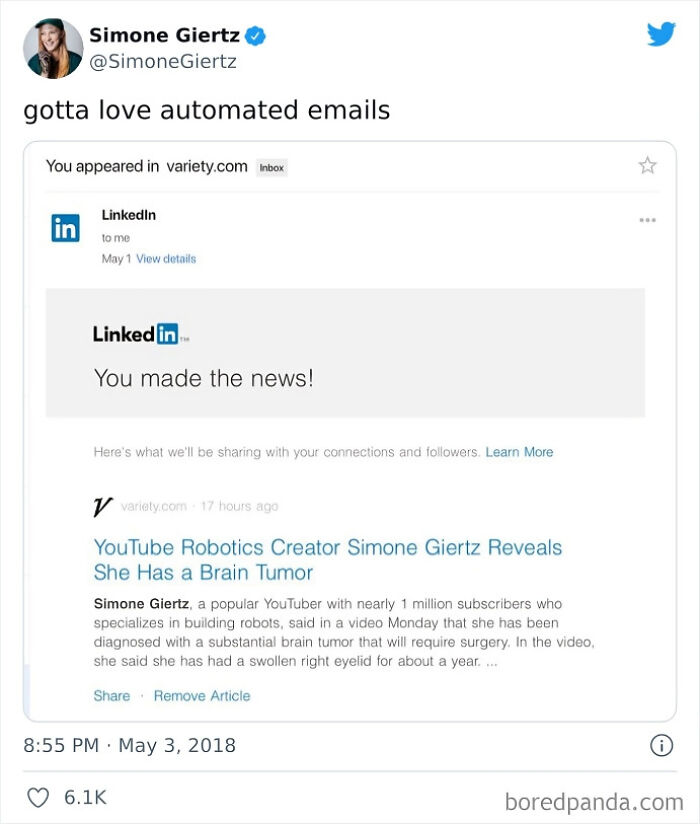Click 'Remove Article' below the story

pos(201,695)
